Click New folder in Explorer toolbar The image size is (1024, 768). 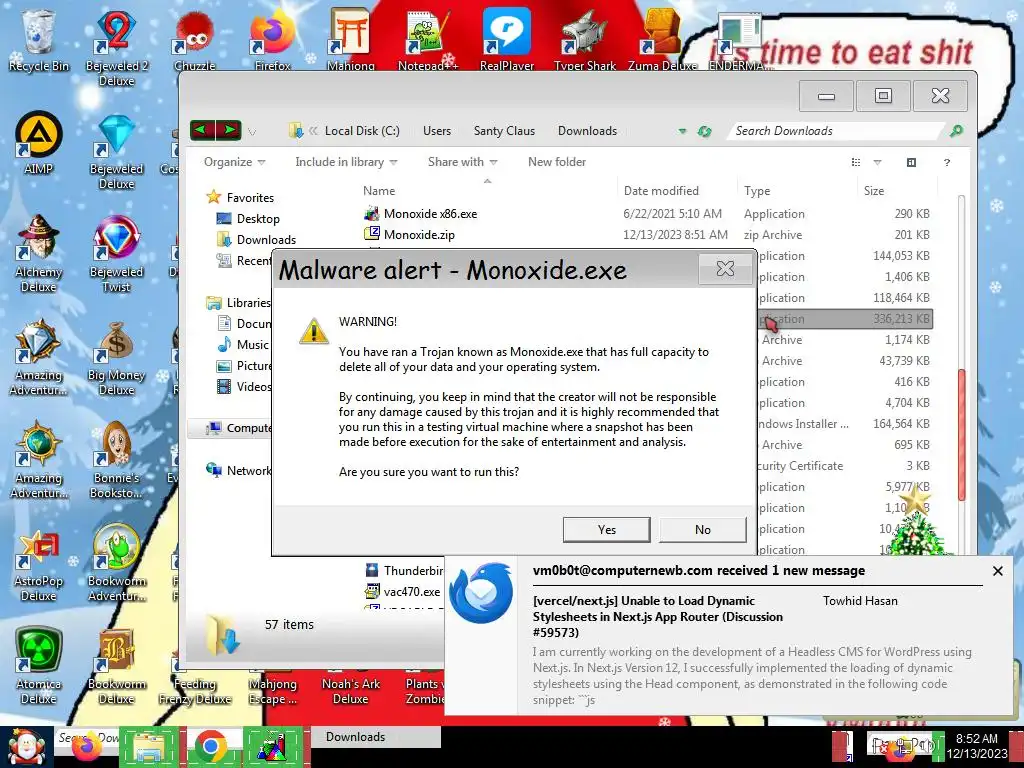click(x=556, y=162)
